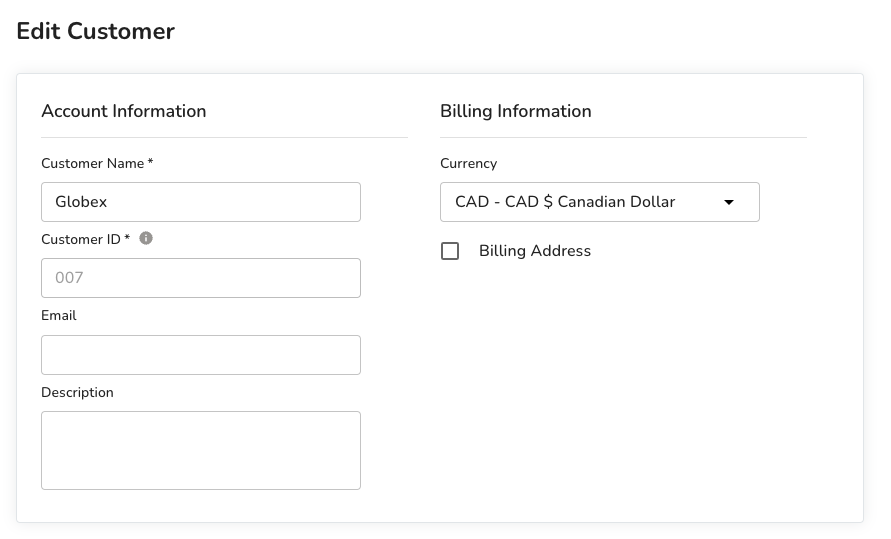Click the info icon beside Customer ID

pos(146,238)
